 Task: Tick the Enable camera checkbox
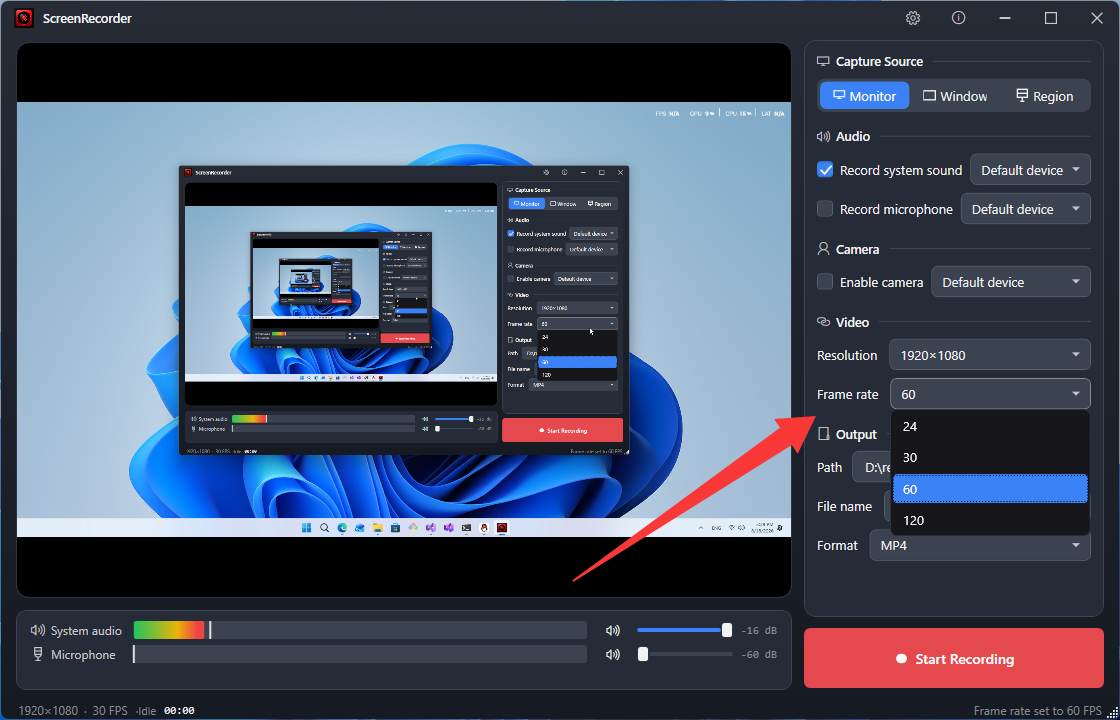coord(825,281)
